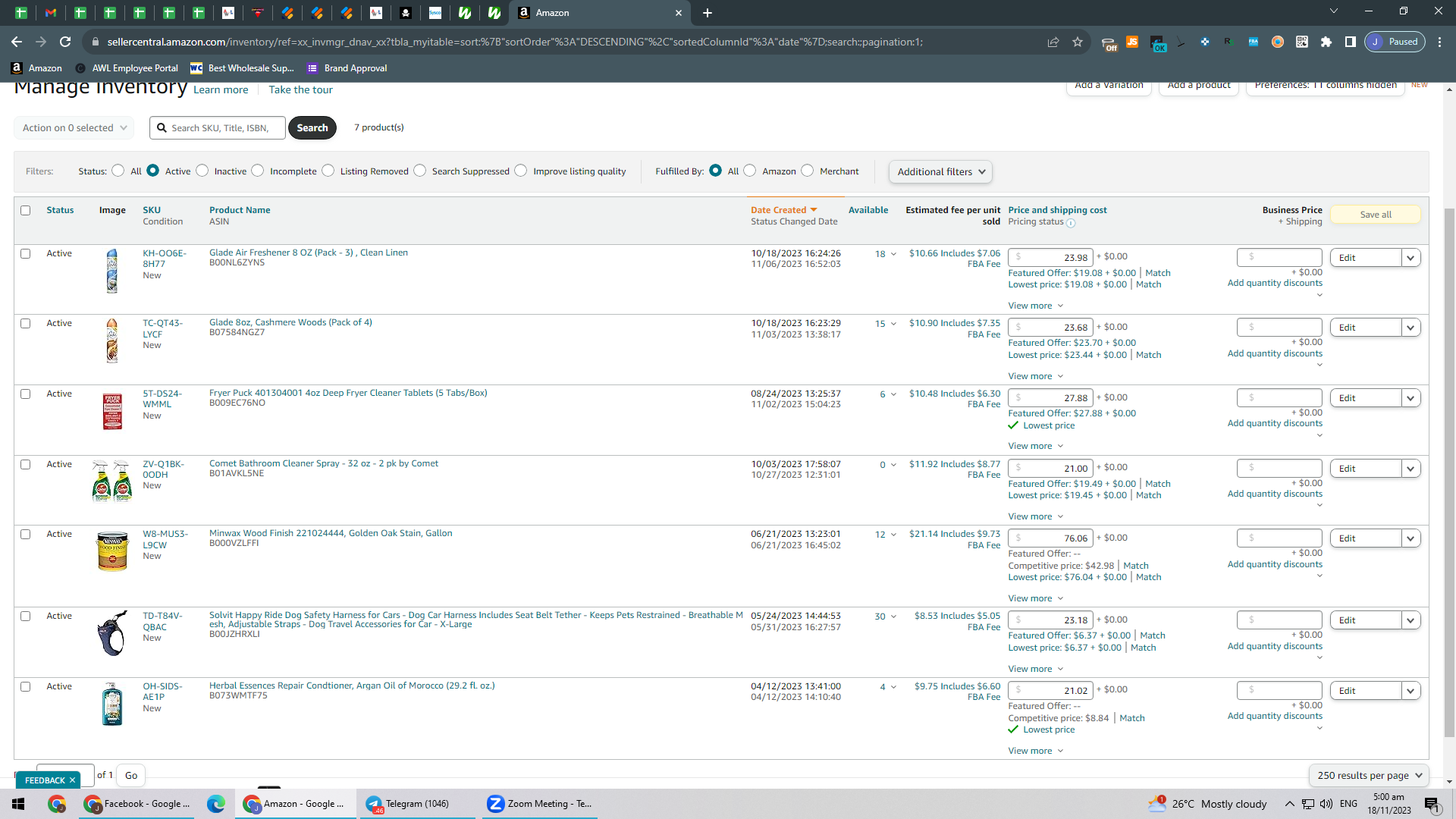Launch Microsoft Edge from the taskbar
This screenshot has width=1456, height=819.
[216, 804]
